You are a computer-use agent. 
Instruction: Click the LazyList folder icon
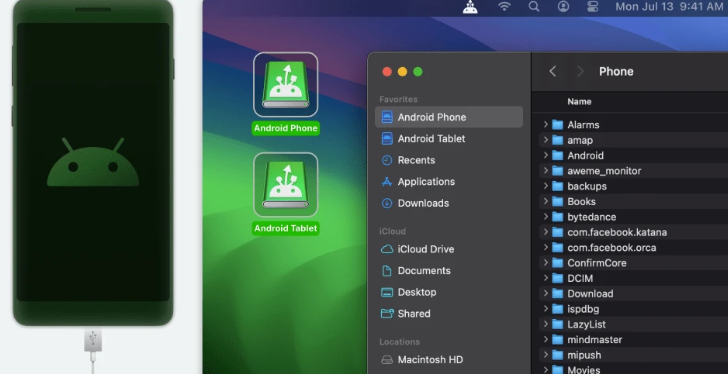(x=557, y=324)
